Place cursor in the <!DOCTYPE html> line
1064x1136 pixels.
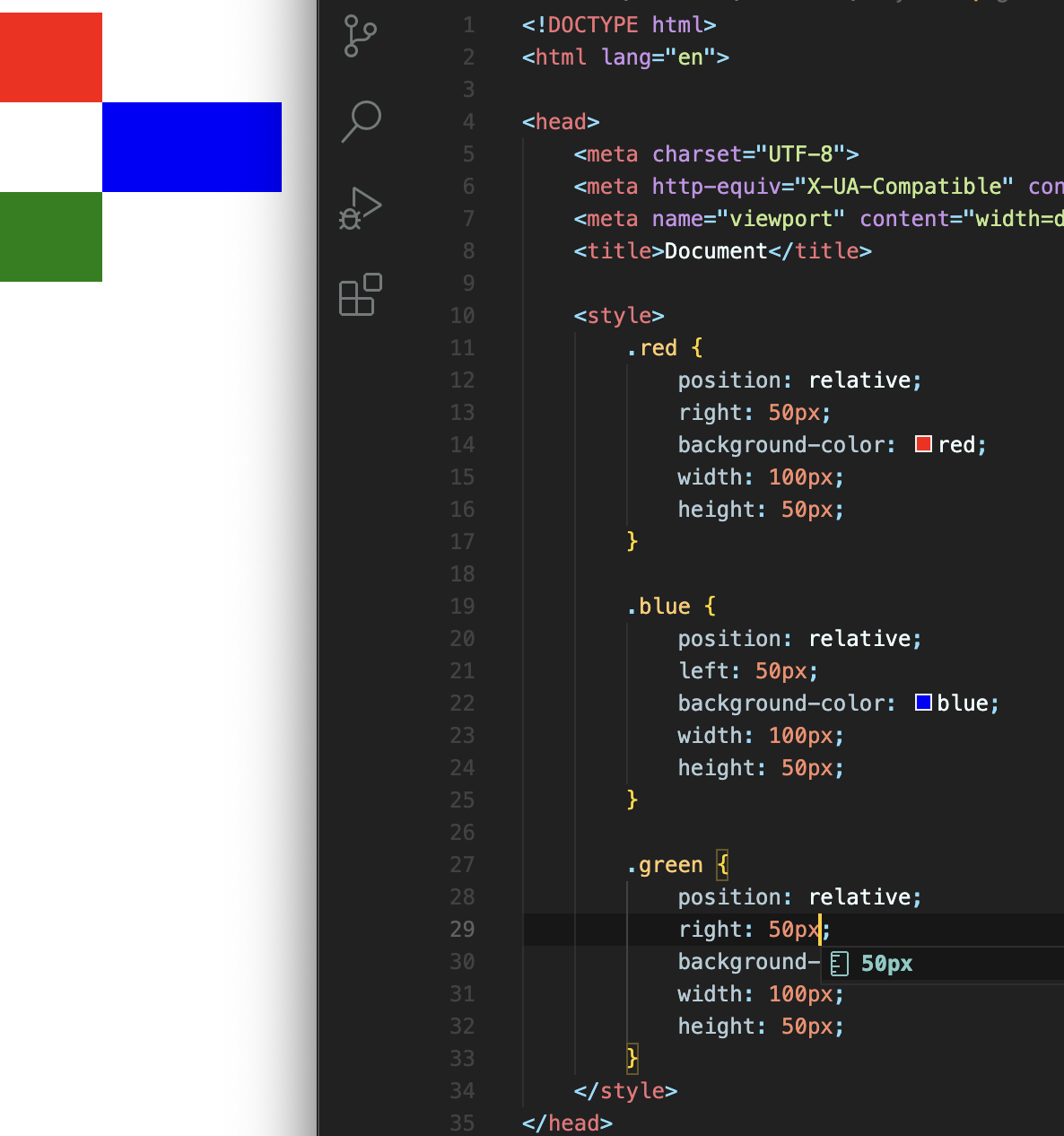pos(619,25)
